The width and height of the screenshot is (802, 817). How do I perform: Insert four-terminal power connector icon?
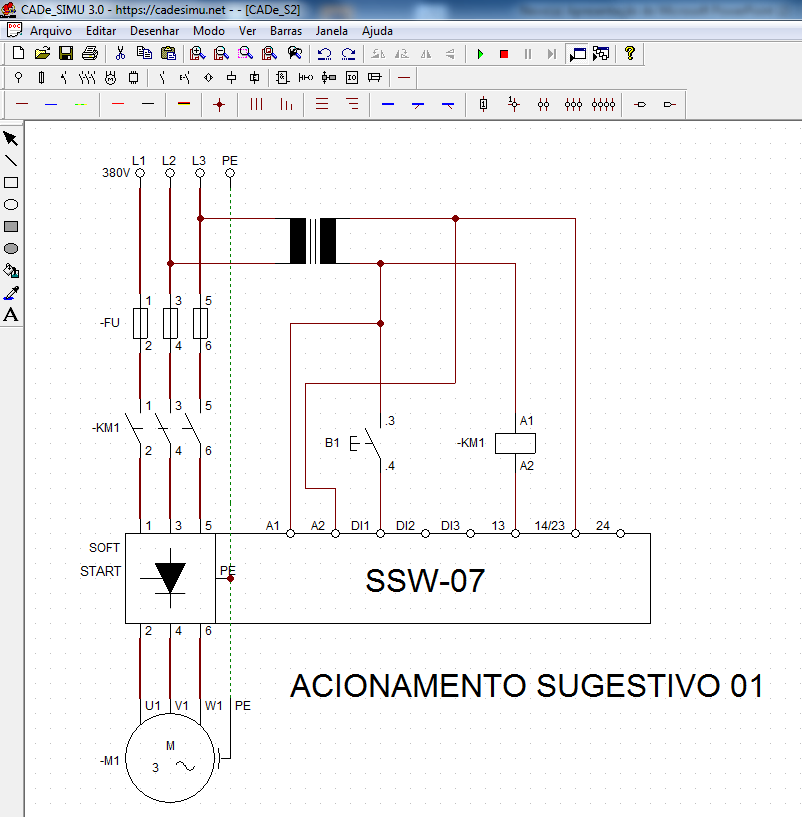[x=603, y=105]
